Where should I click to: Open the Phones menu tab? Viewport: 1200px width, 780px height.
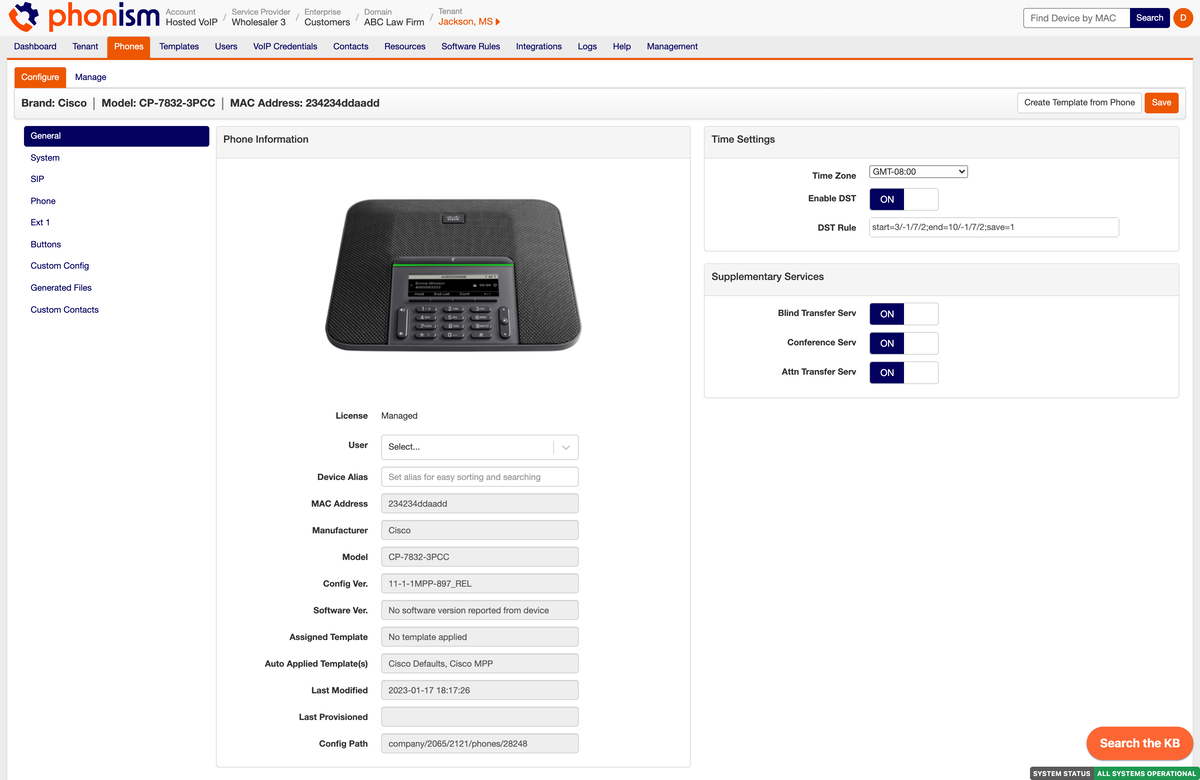tap(129, 46)
